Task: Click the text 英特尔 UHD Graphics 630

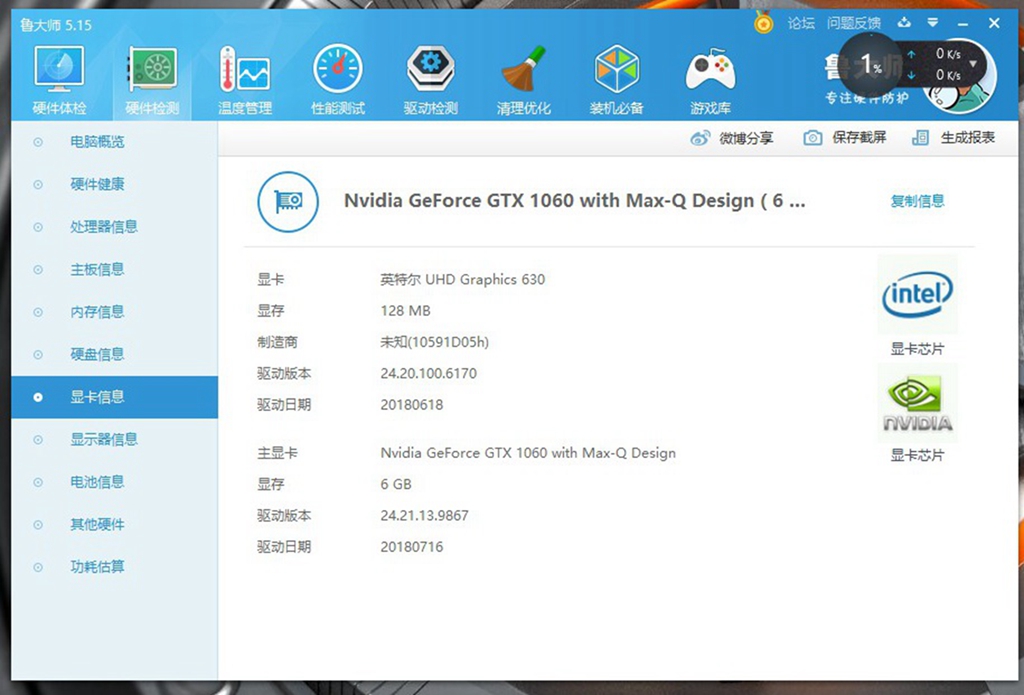Action: click(x=462, y=280)
